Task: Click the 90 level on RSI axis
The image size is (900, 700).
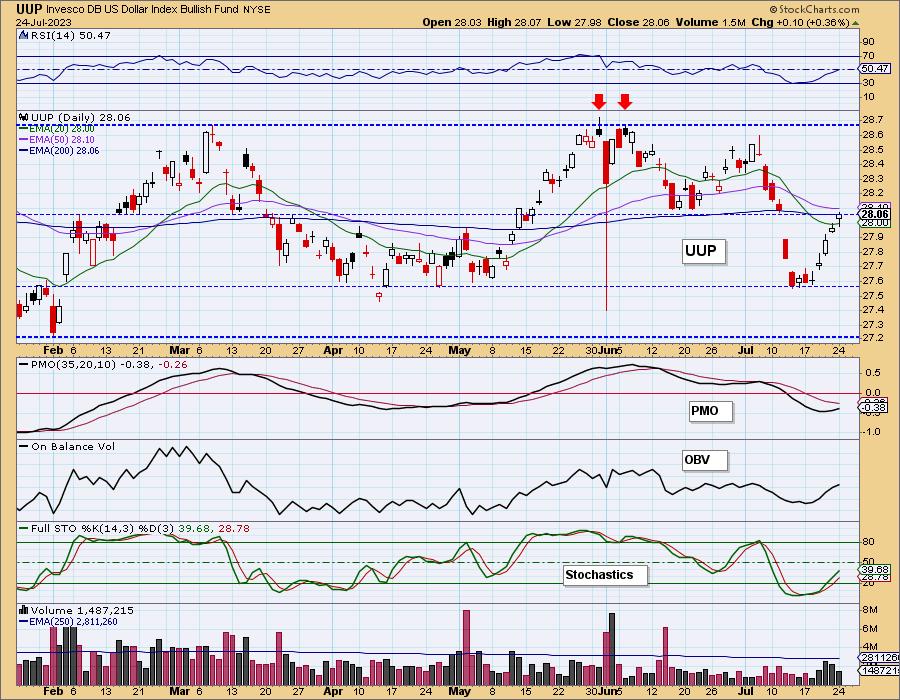Action: click(x=869, y=41)
